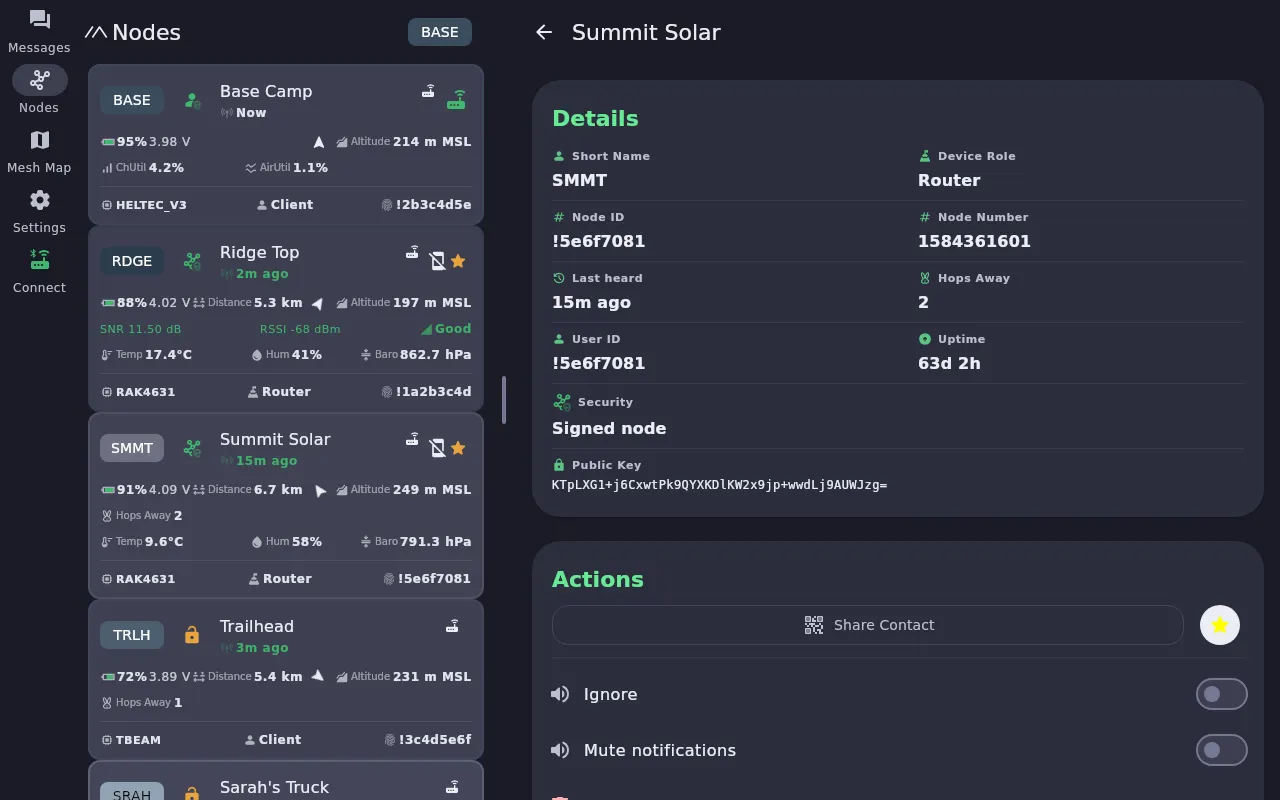Click the BASE chip in the Nodes header
The height and width of the screenshot is (800, 1280).
pos(440,32)
